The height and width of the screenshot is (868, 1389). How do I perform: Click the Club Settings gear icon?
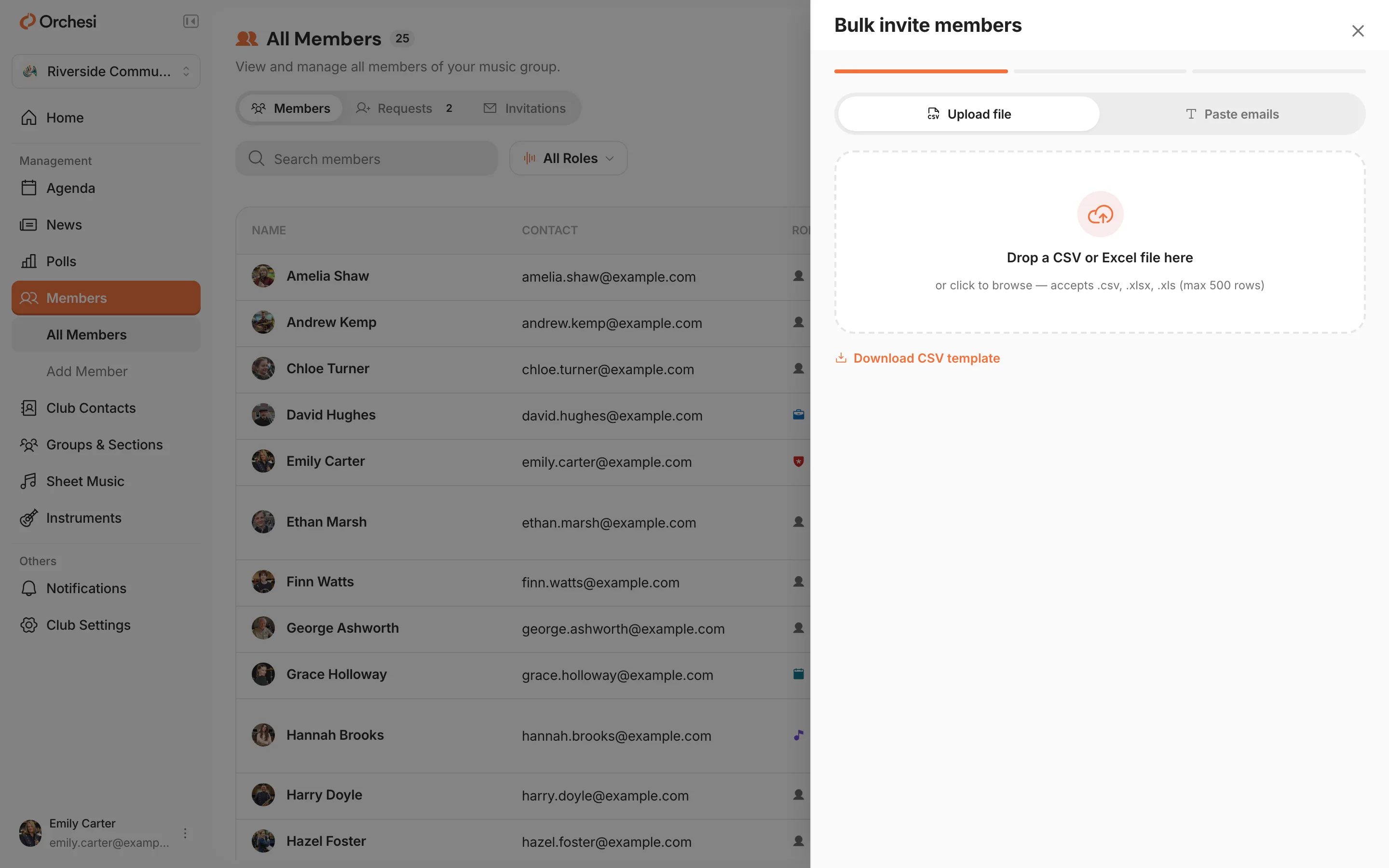point(29,625)
